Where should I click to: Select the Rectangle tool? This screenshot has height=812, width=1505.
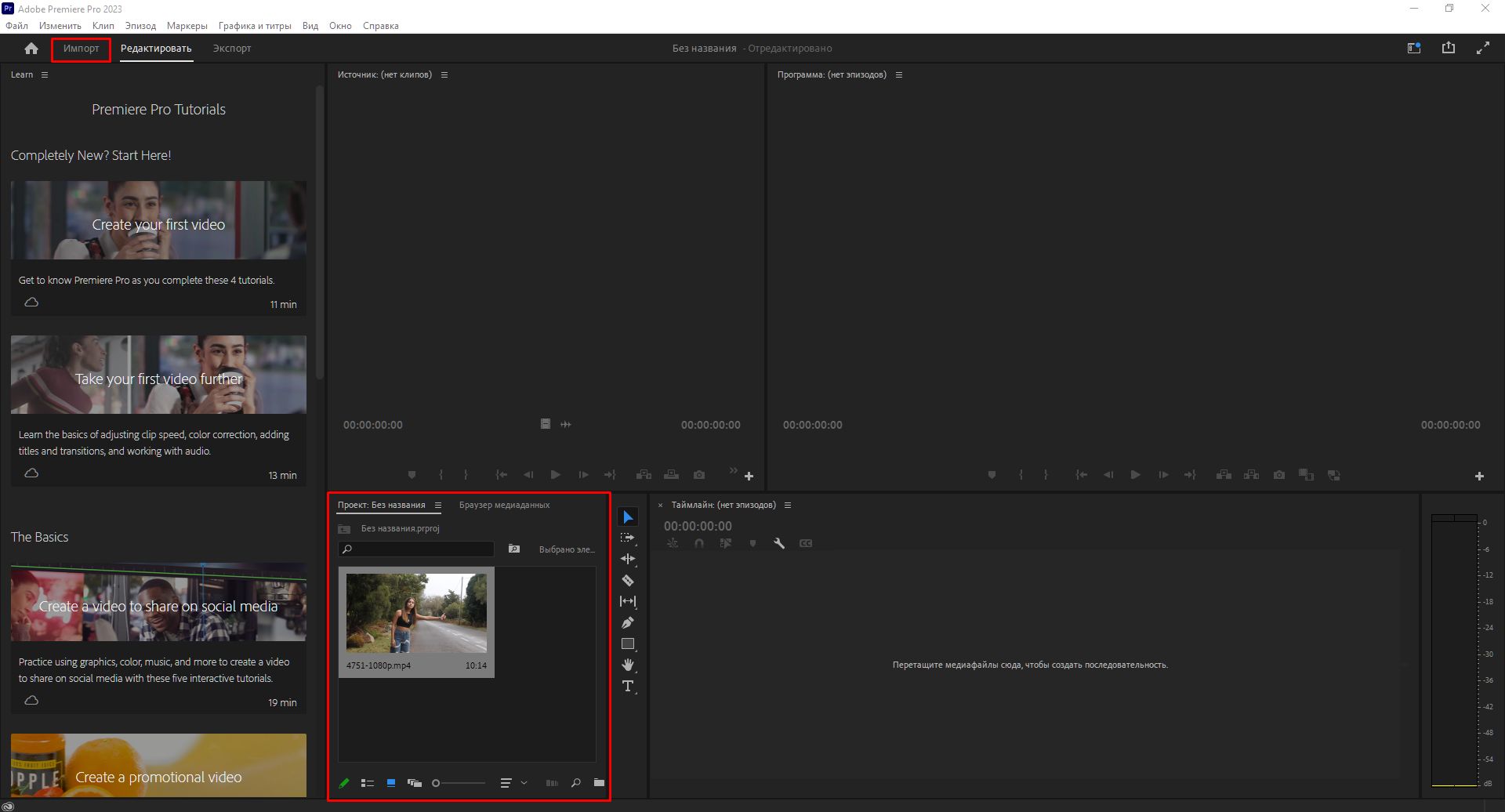[x=628, y=644]
